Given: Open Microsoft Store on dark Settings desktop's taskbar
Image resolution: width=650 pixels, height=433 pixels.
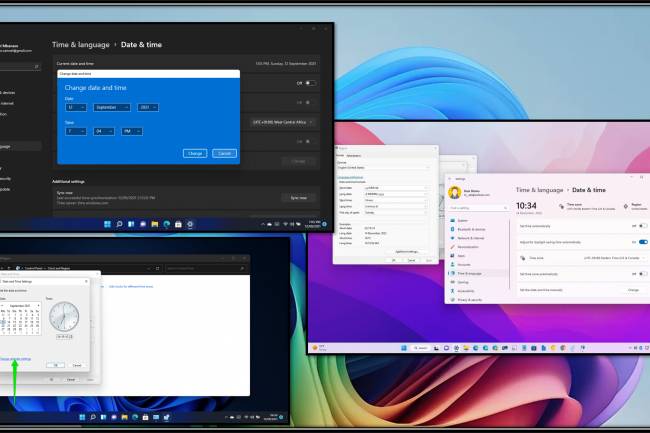Looking at the screenshot, I should tap(178, 224).
